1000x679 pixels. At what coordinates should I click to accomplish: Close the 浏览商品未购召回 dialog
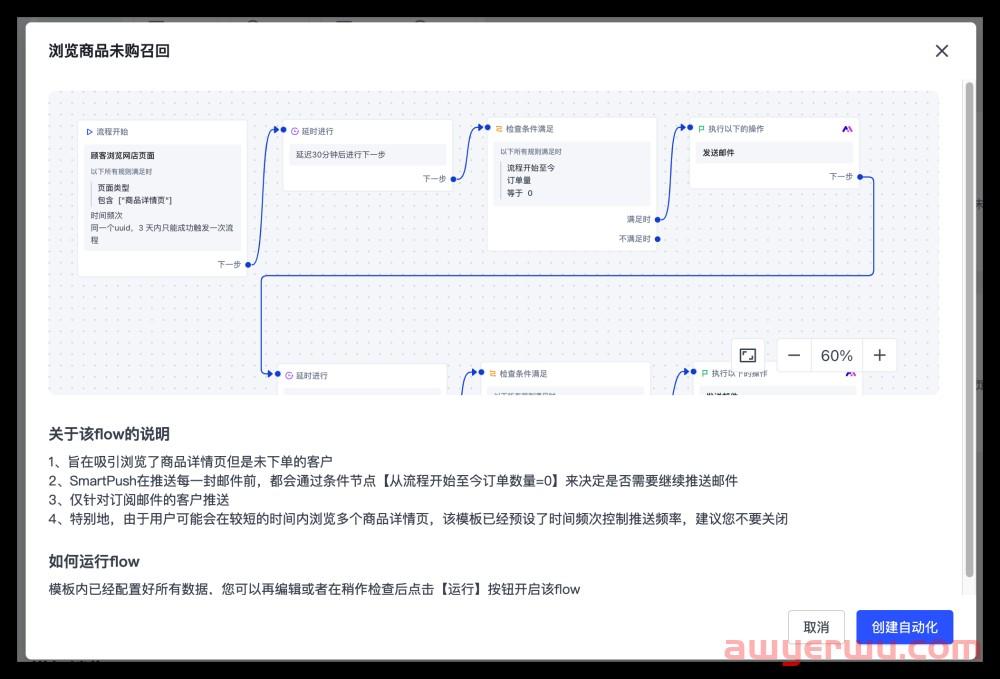941,51
